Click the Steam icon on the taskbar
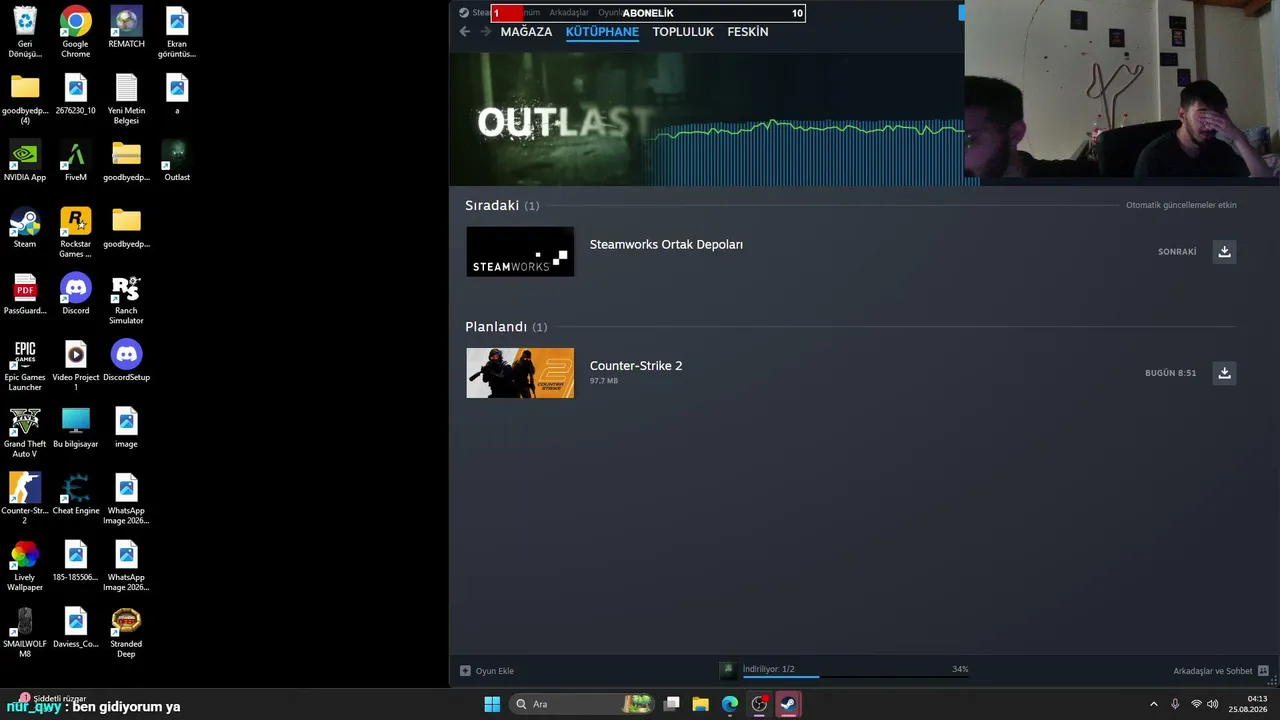1280x720 pixels. [788, 704]
